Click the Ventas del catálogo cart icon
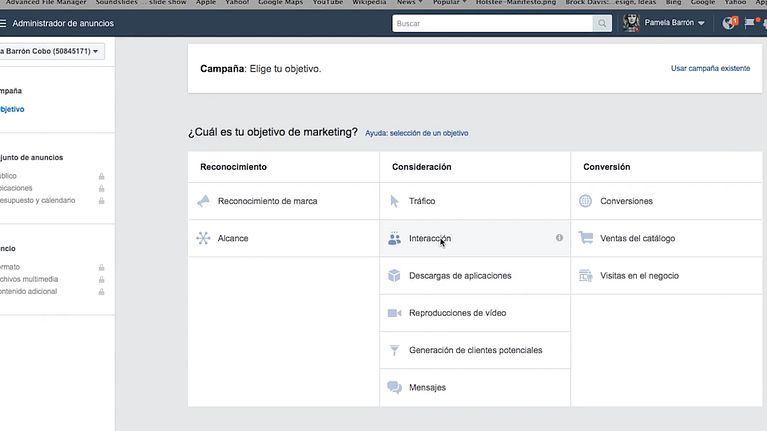This screenshot has width=767, height=431. tap(586, 238)
